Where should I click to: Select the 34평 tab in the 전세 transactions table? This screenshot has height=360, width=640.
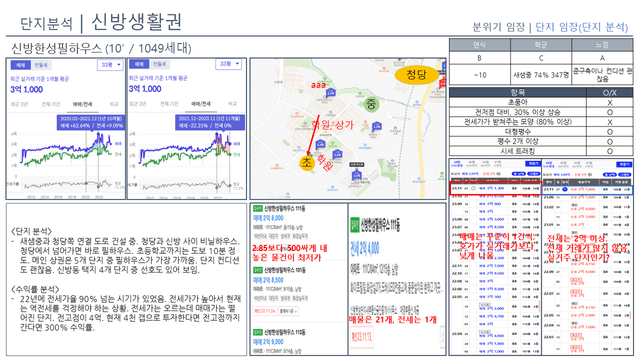pyautogui.click(x=549, y=164)
